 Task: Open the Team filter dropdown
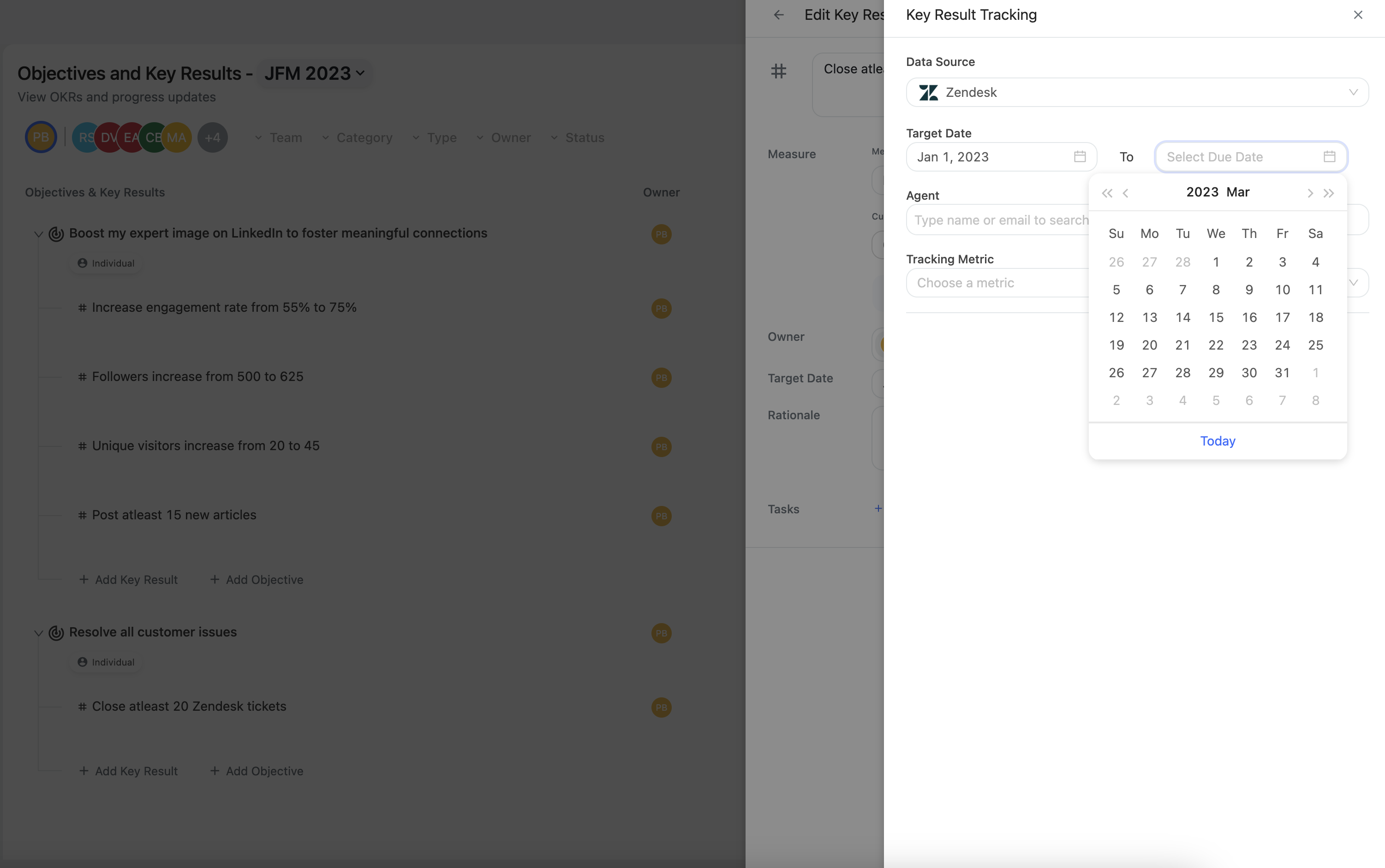point(279,138)
